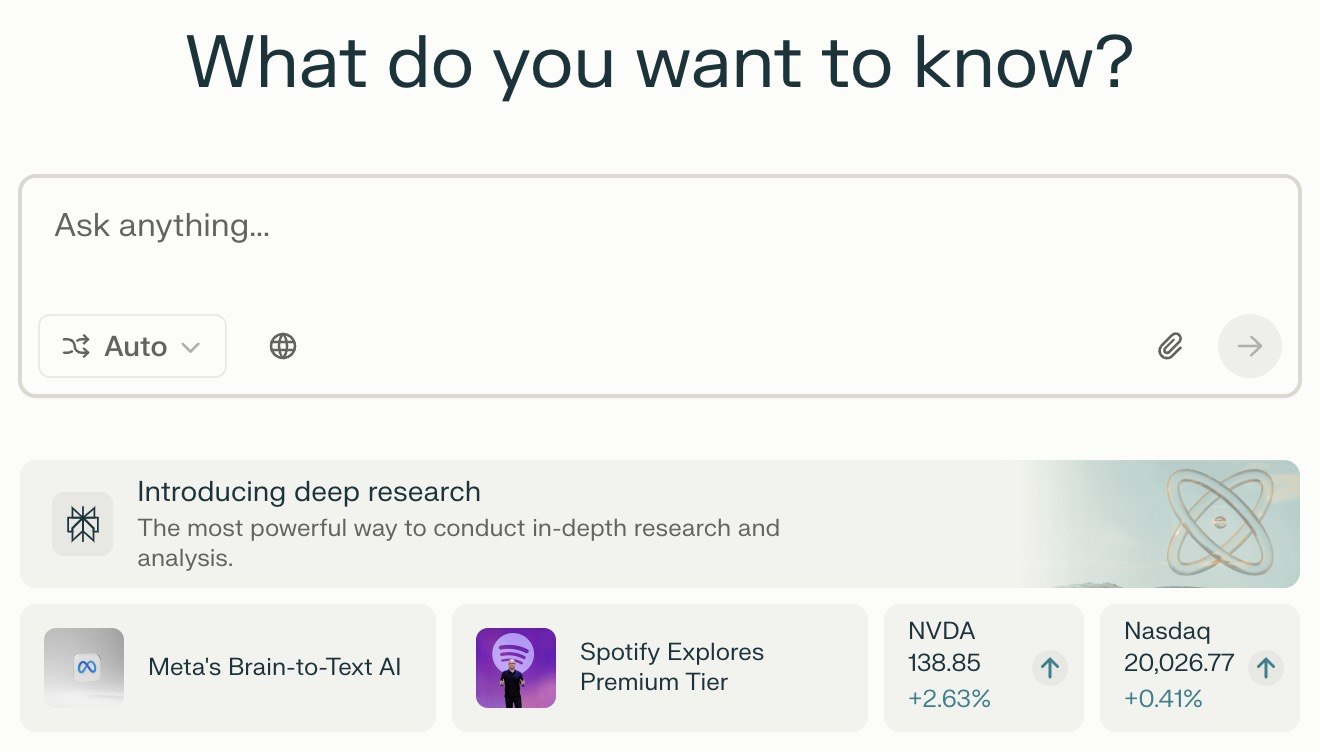The width and height of the screenshot is (1320, 752).
Task: Expand the Auto mode dropdown
Action: tap(132, 346)
